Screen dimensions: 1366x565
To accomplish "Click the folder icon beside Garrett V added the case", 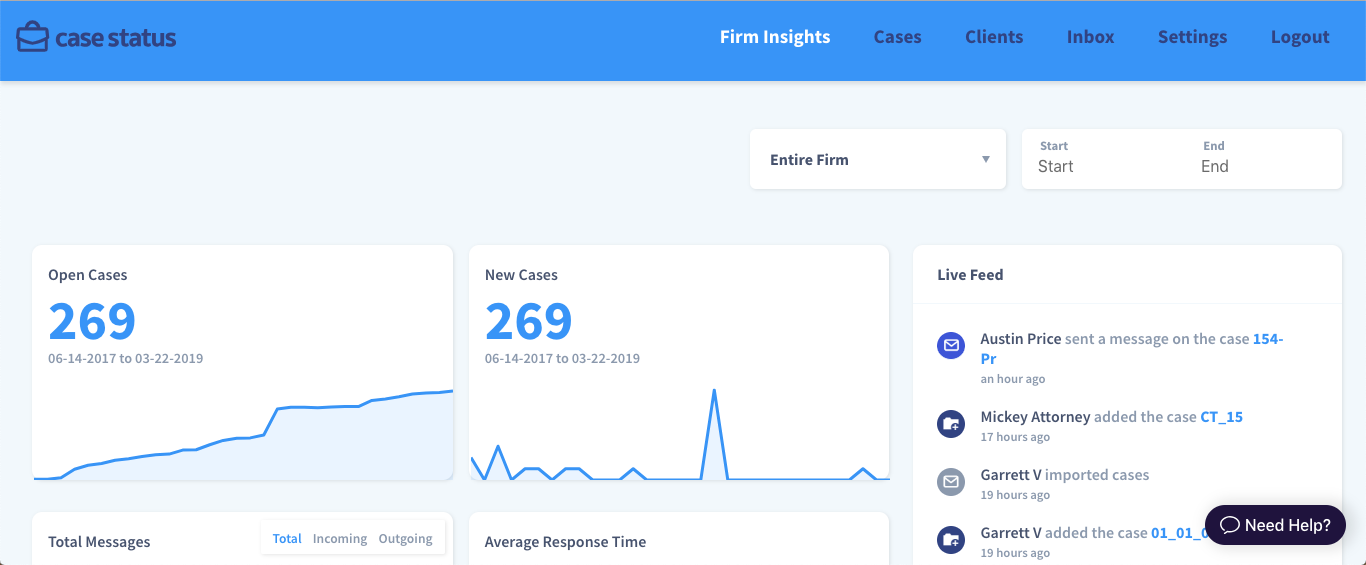I will pyautogui.click(x=950, y=539).
